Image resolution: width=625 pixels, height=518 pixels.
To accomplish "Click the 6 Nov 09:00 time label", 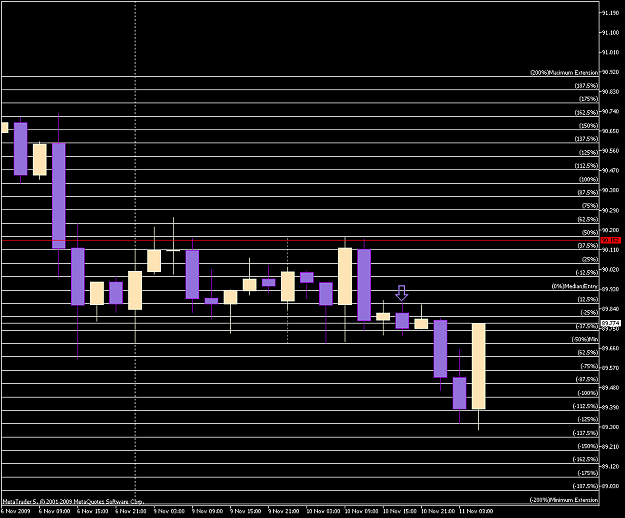I will coord(55,511).
